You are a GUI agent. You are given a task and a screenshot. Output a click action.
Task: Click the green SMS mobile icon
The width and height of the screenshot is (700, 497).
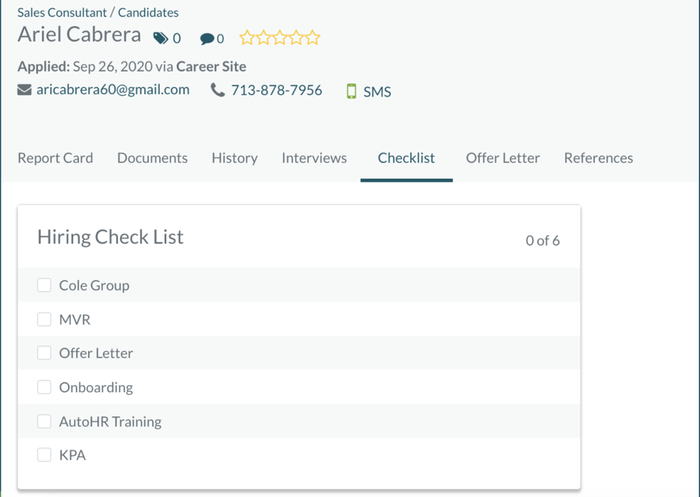coord(351,91)
